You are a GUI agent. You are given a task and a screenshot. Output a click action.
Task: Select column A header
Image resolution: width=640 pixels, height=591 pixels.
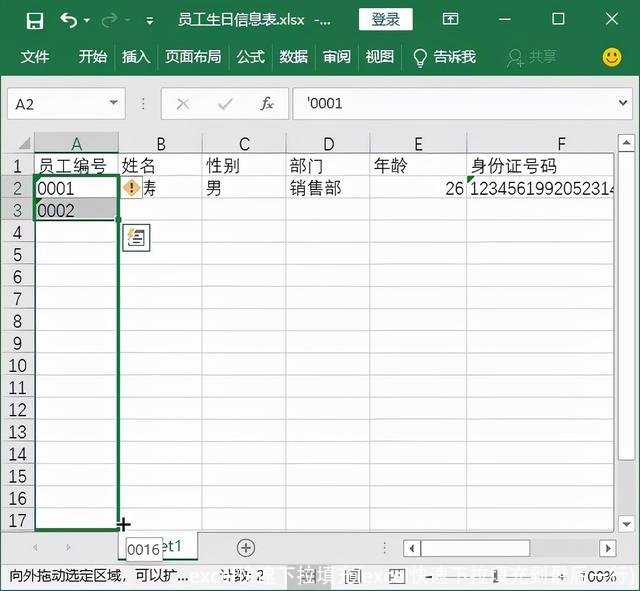(76, 144)
